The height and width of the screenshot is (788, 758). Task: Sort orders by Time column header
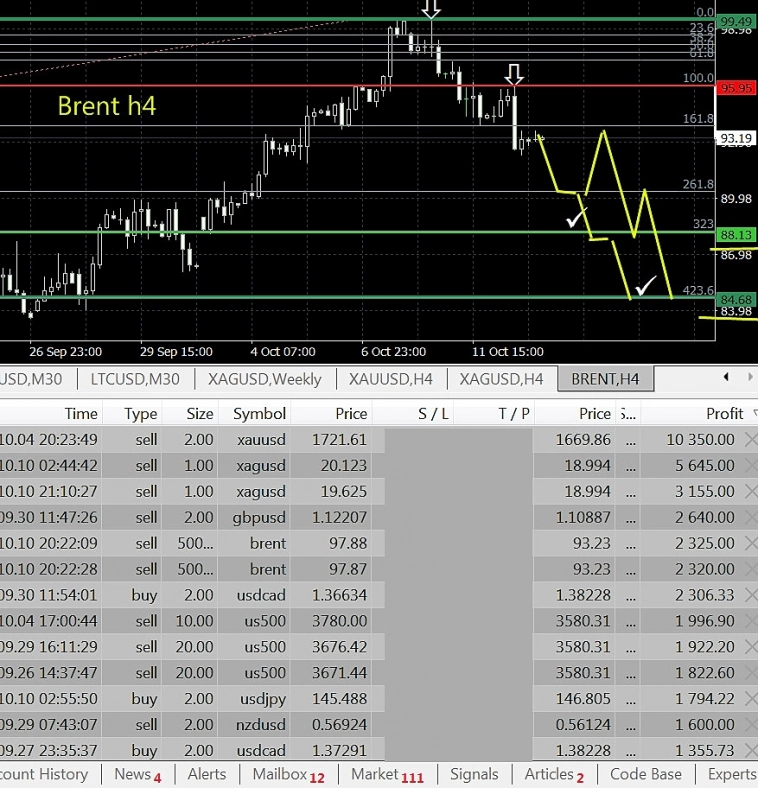coord(81,413)
